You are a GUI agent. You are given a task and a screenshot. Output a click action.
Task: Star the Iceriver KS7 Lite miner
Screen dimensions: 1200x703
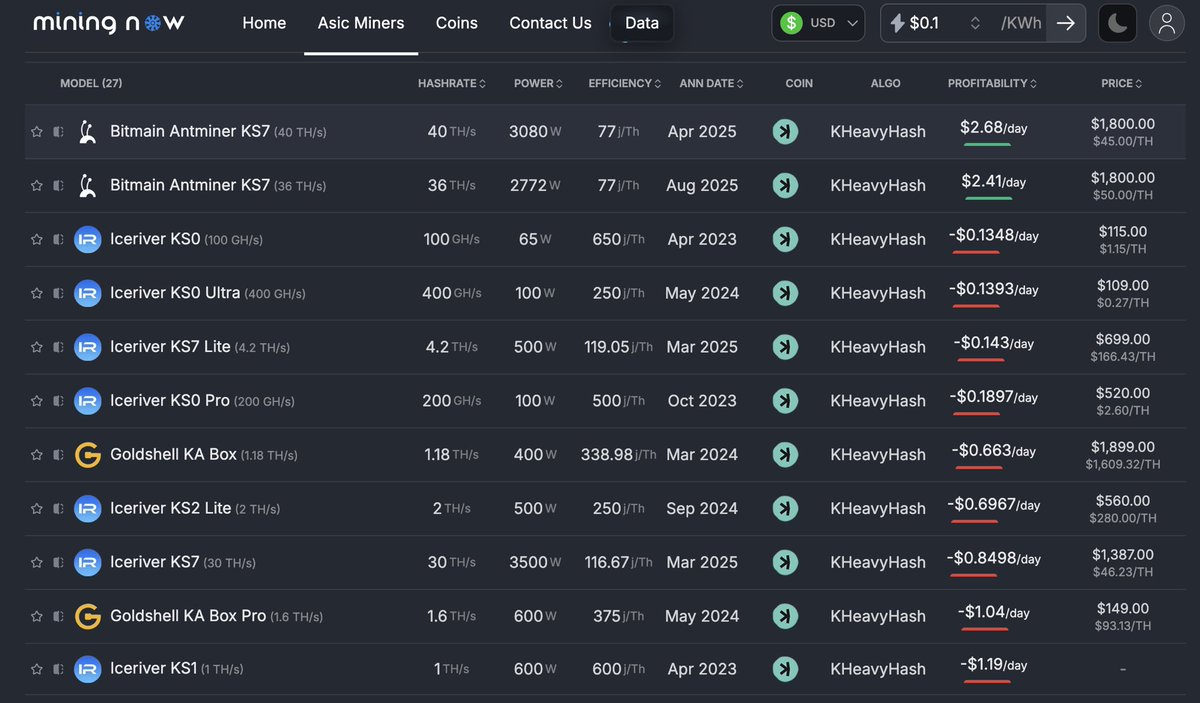(37, 347)
